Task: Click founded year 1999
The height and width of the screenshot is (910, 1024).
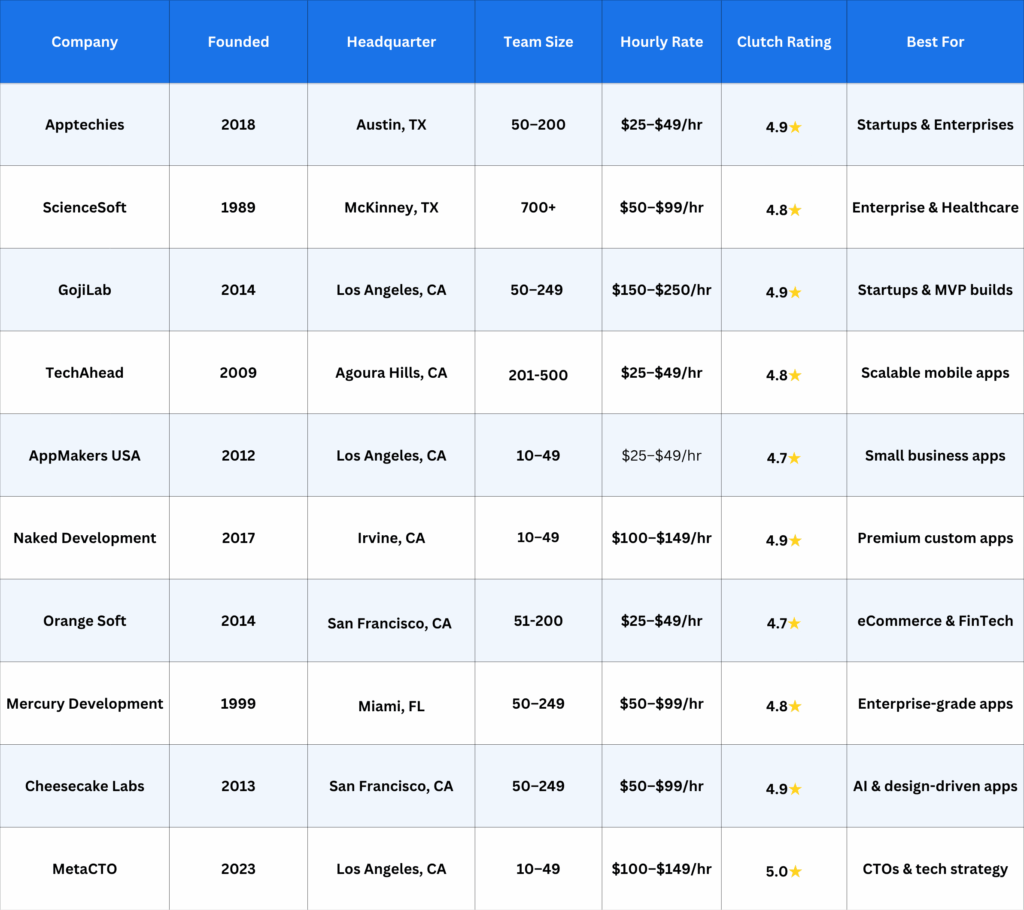Action: [238, 704]
